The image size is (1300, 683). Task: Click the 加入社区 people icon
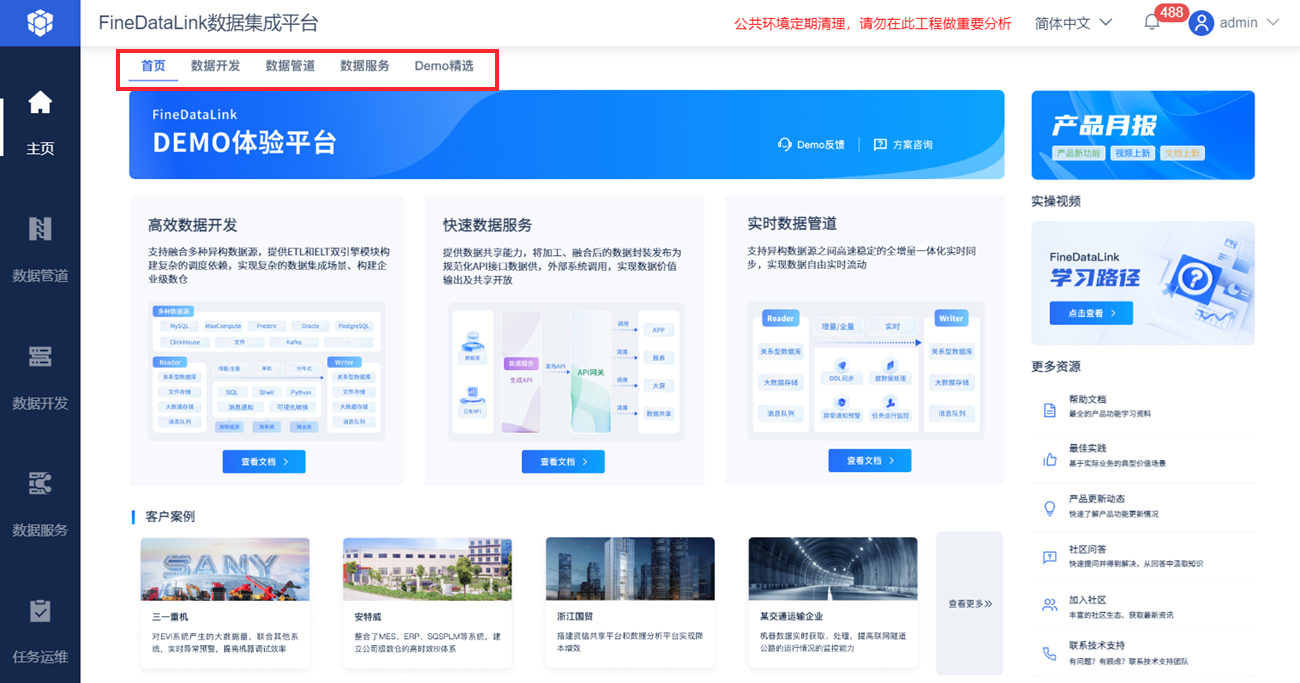[x=1050, y=605]
